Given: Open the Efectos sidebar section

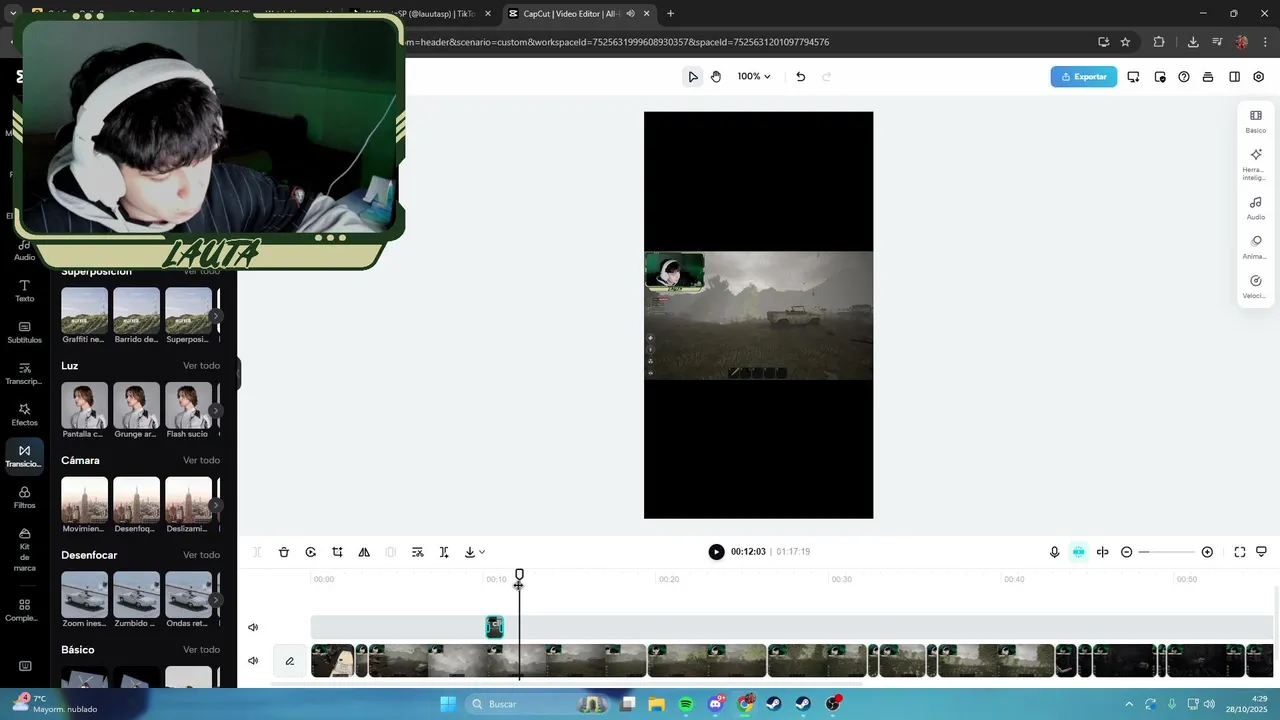Looking at the screenshot, I should [x=24, y=415].
